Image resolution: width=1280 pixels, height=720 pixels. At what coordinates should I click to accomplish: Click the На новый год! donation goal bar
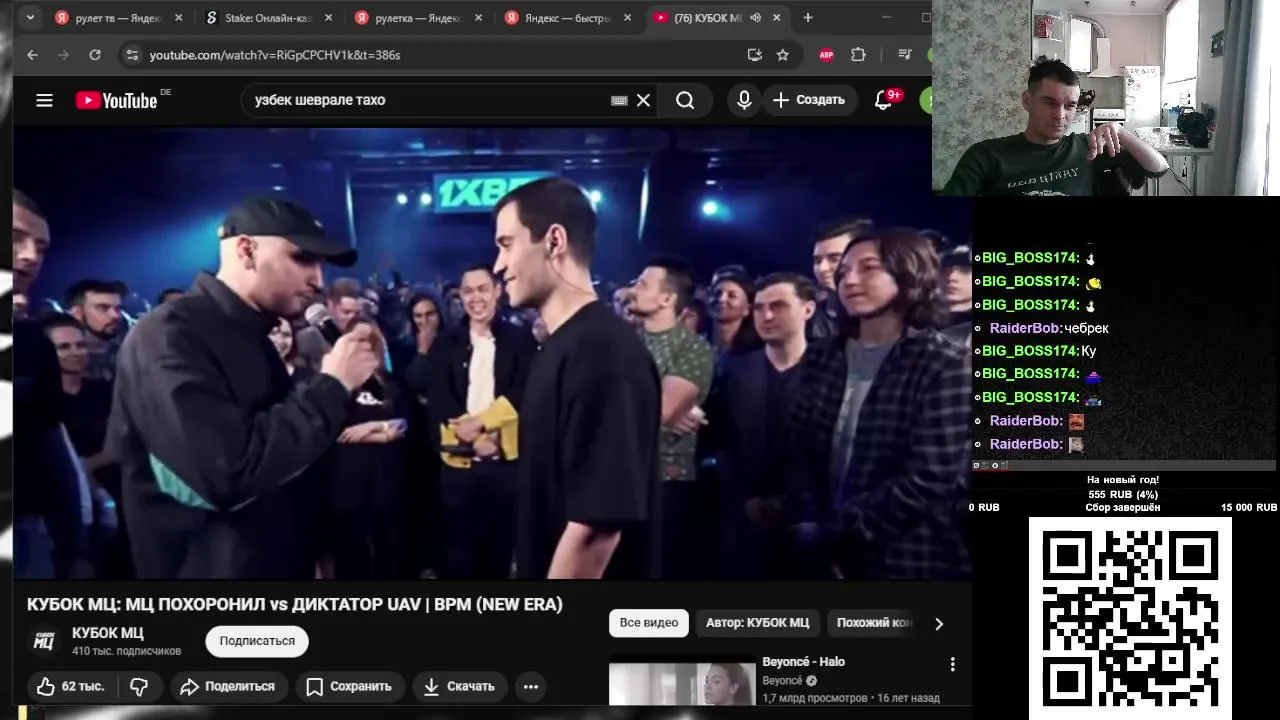[x=1123, y=494]
